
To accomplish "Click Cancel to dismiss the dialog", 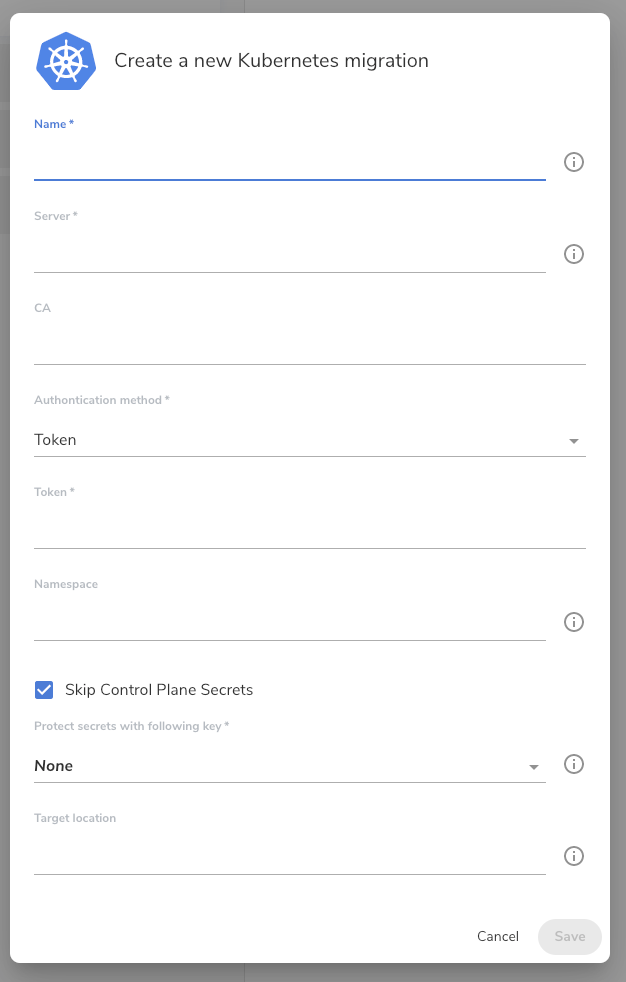I will pos(498,936).
